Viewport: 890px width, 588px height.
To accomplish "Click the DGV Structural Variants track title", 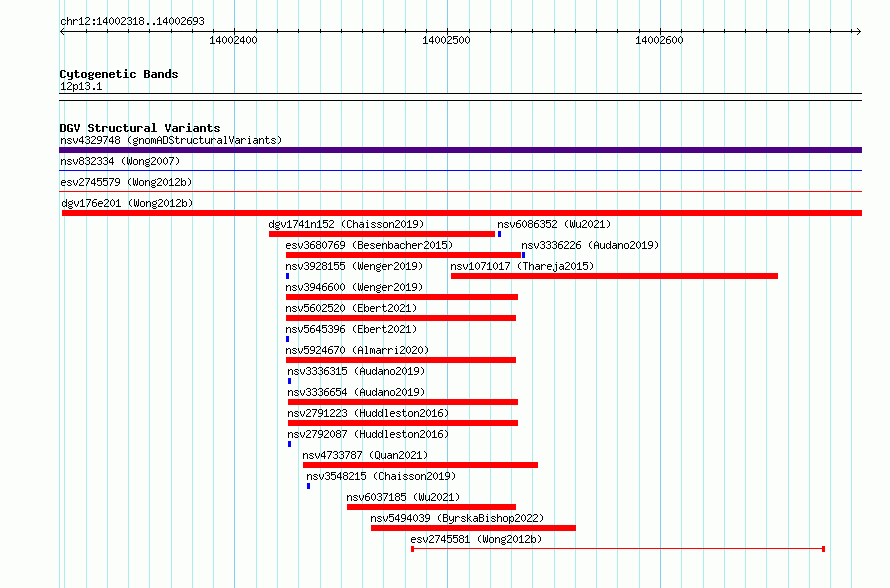I will (x=140, y=128).
